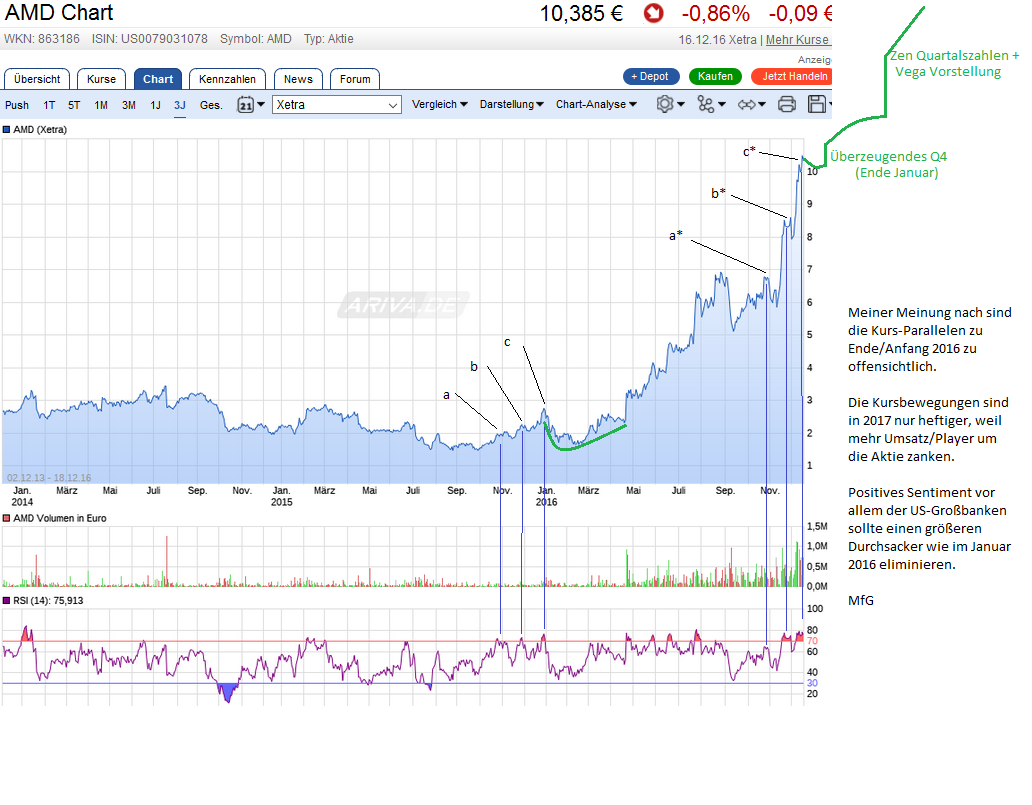This screenshot has width=1032, height=805.
Task: Enable Push live updates
Action: [x=17, y=105]
